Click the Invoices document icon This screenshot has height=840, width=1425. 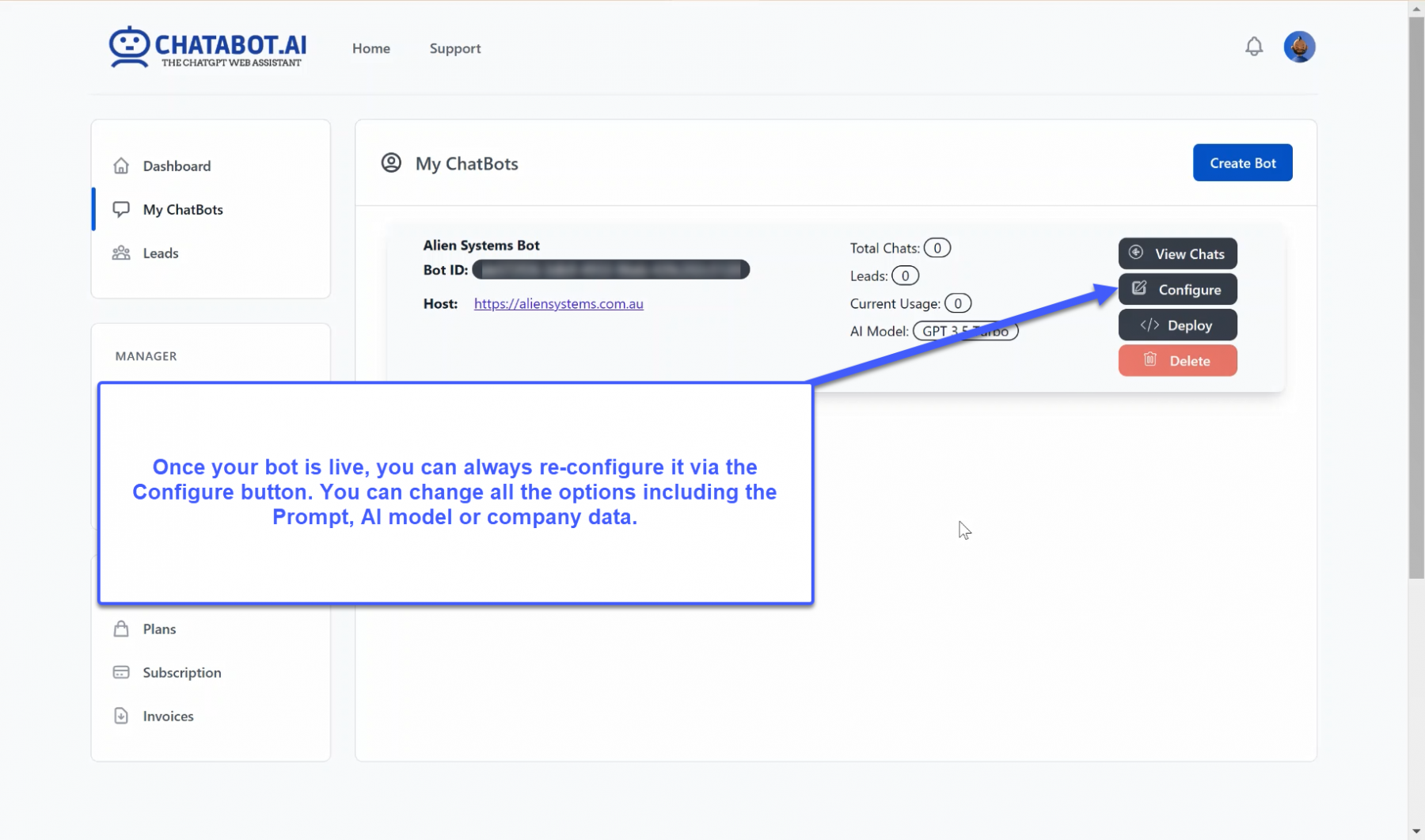(x=121, y=716)
